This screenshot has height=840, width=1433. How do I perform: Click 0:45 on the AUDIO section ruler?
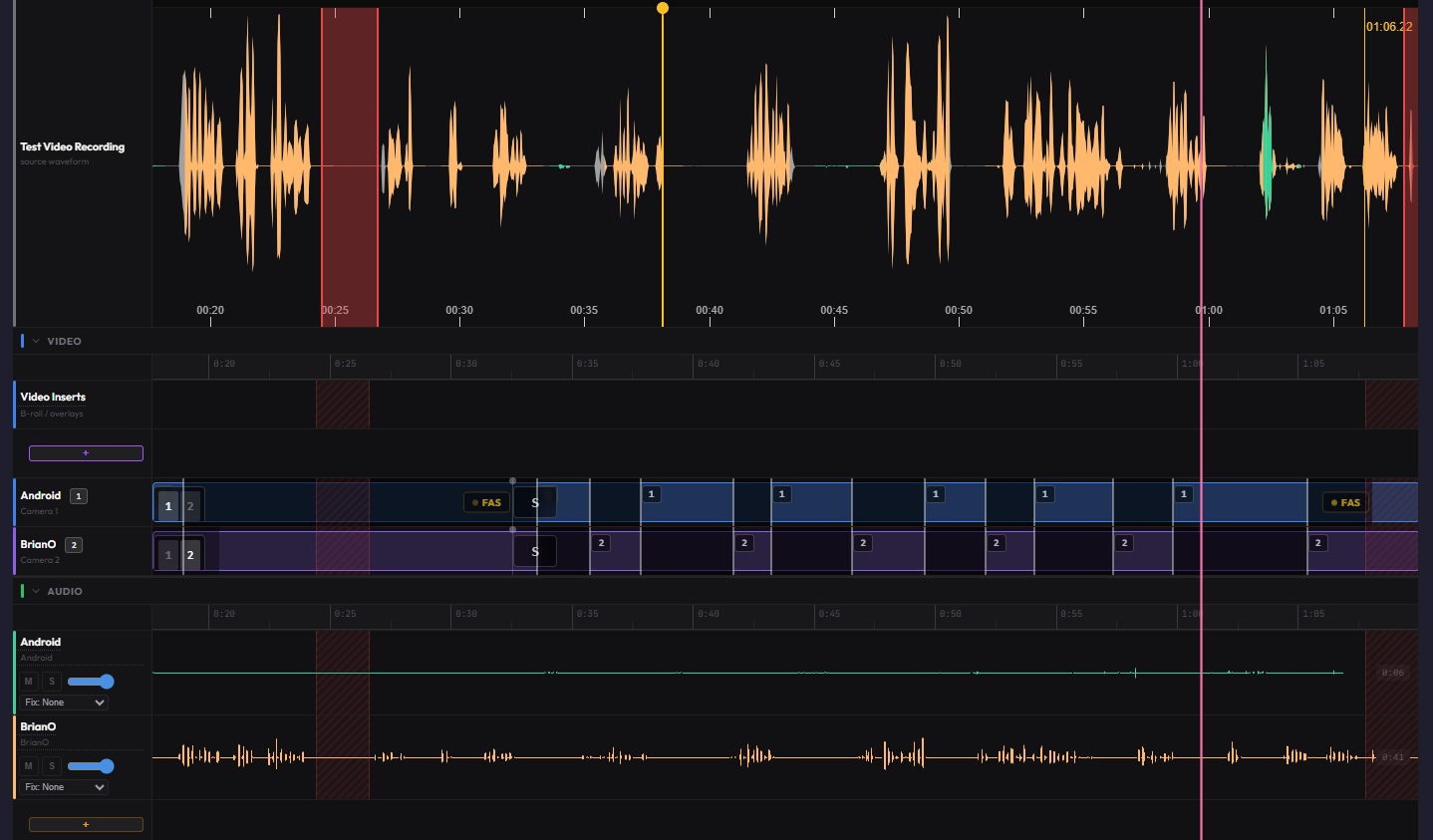(829, 614)
